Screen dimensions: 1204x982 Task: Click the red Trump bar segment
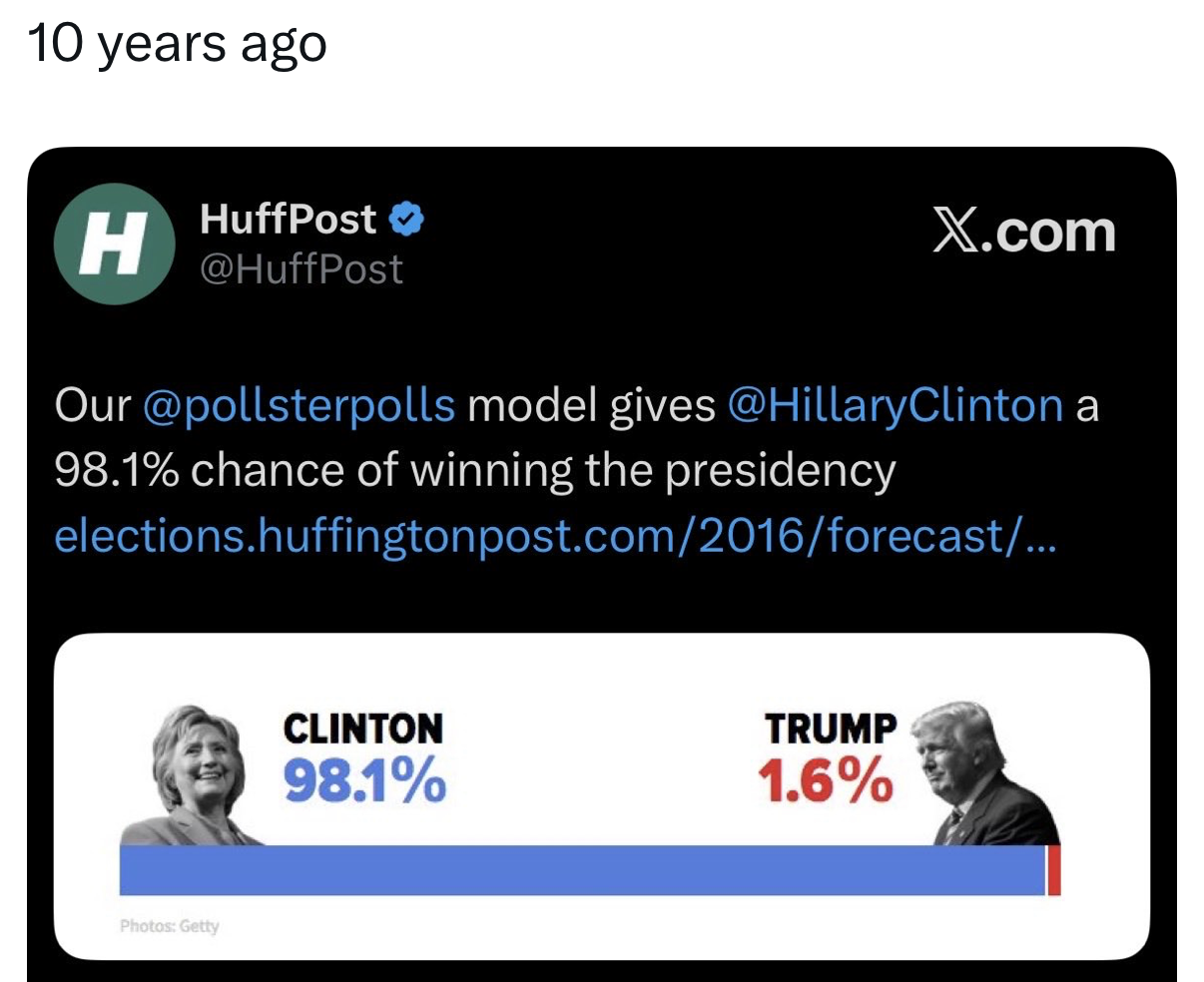[x=1053, y=870]
